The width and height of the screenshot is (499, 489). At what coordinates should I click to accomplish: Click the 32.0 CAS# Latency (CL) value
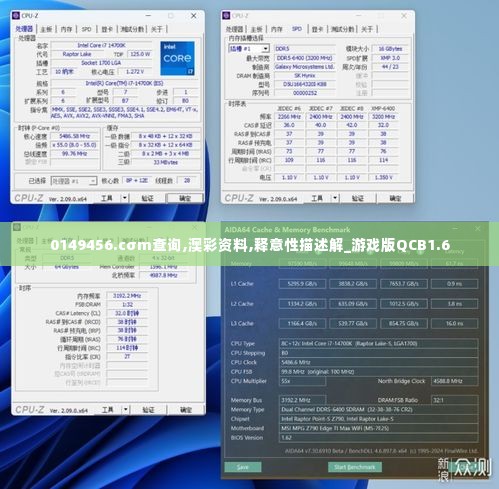point(127,313)
